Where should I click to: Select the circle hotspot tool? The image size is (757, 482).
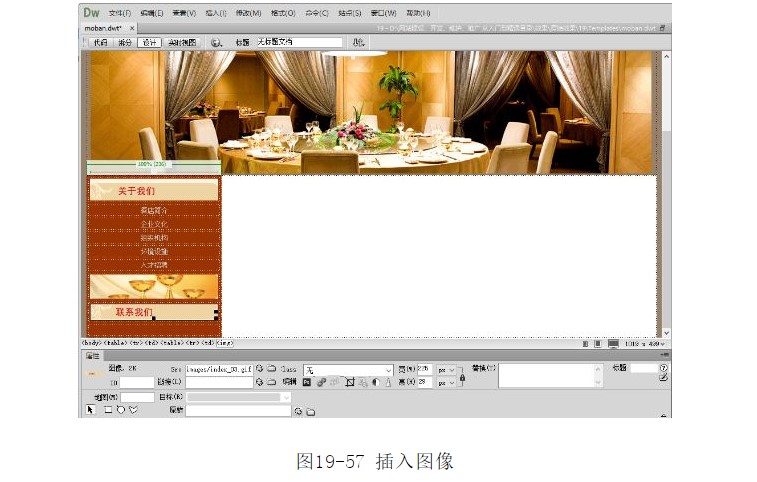119,410
